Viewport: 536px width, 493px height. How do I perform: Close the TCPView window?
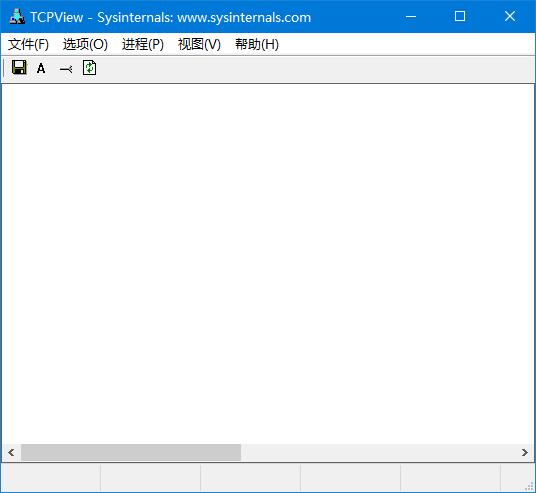510,16
